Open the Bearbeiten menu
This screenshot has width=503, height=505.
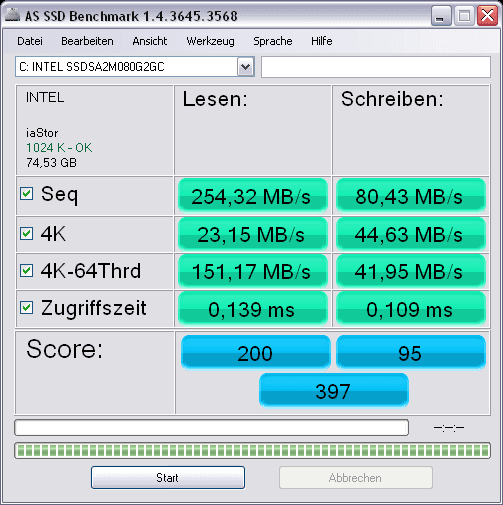click(87, 41)
